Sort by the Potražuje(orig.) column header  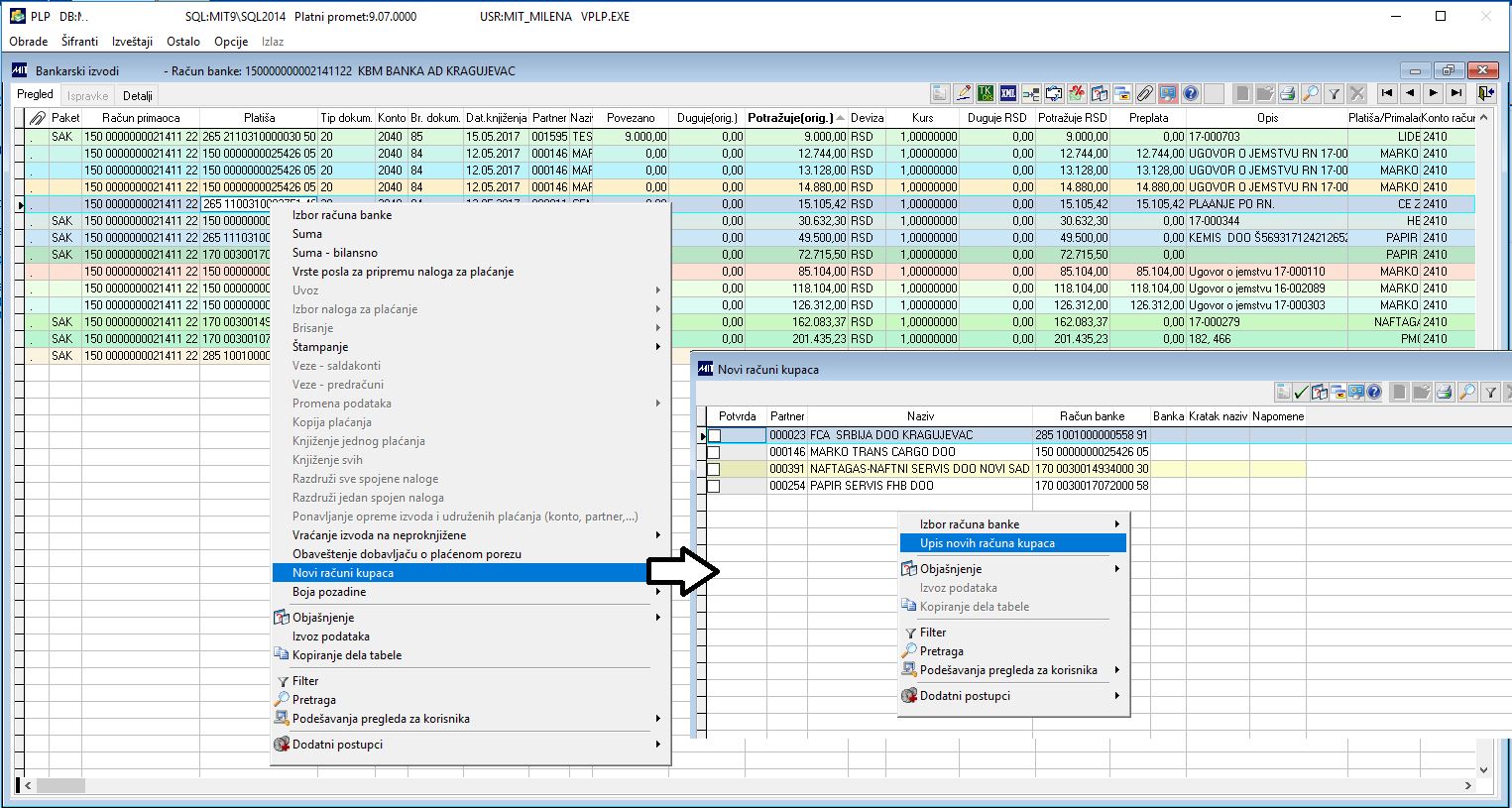click(795, 118)
